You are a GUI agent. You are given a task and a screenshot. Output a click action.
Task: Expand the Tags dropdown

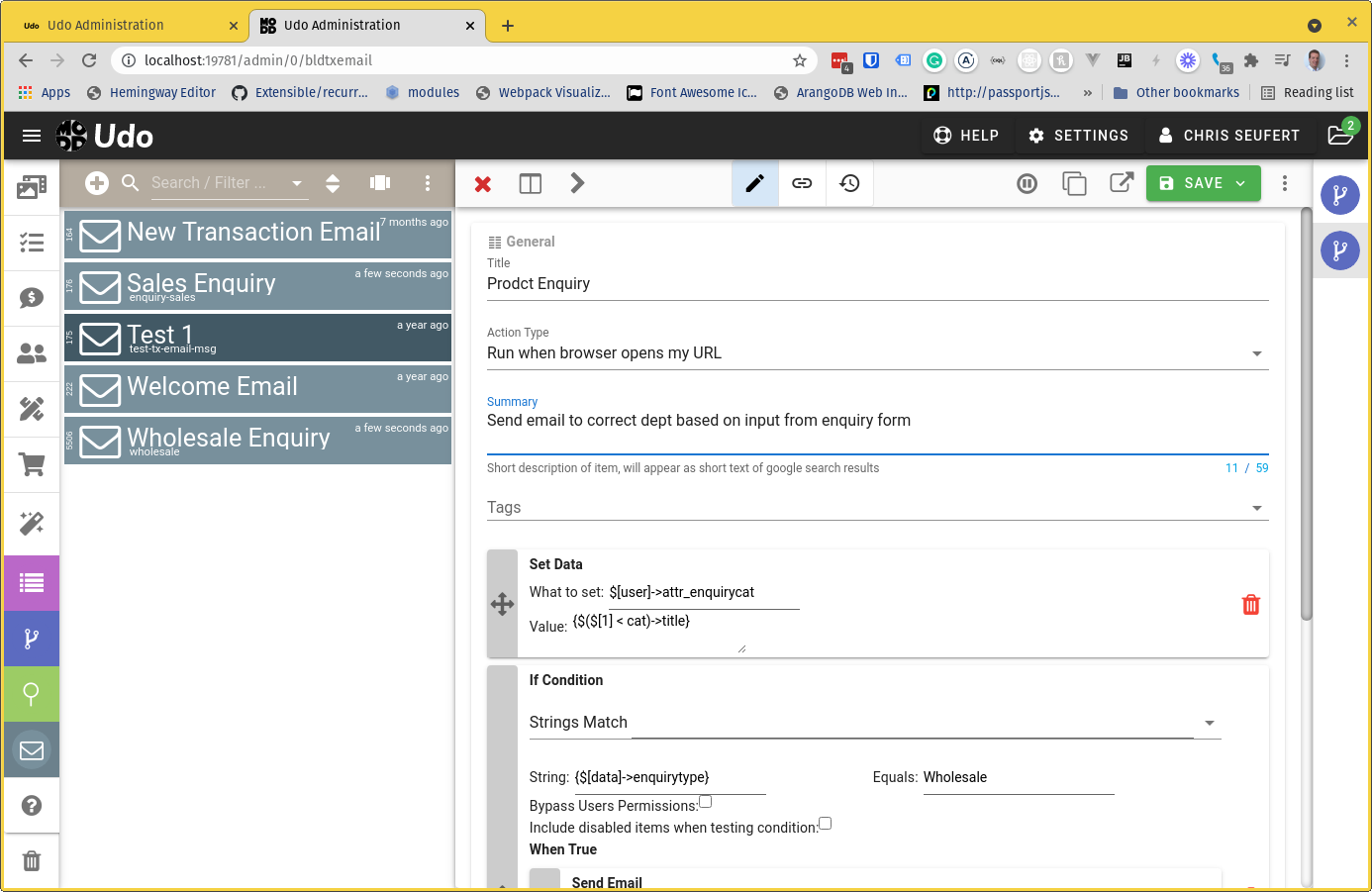click(x=1257, y=508)
